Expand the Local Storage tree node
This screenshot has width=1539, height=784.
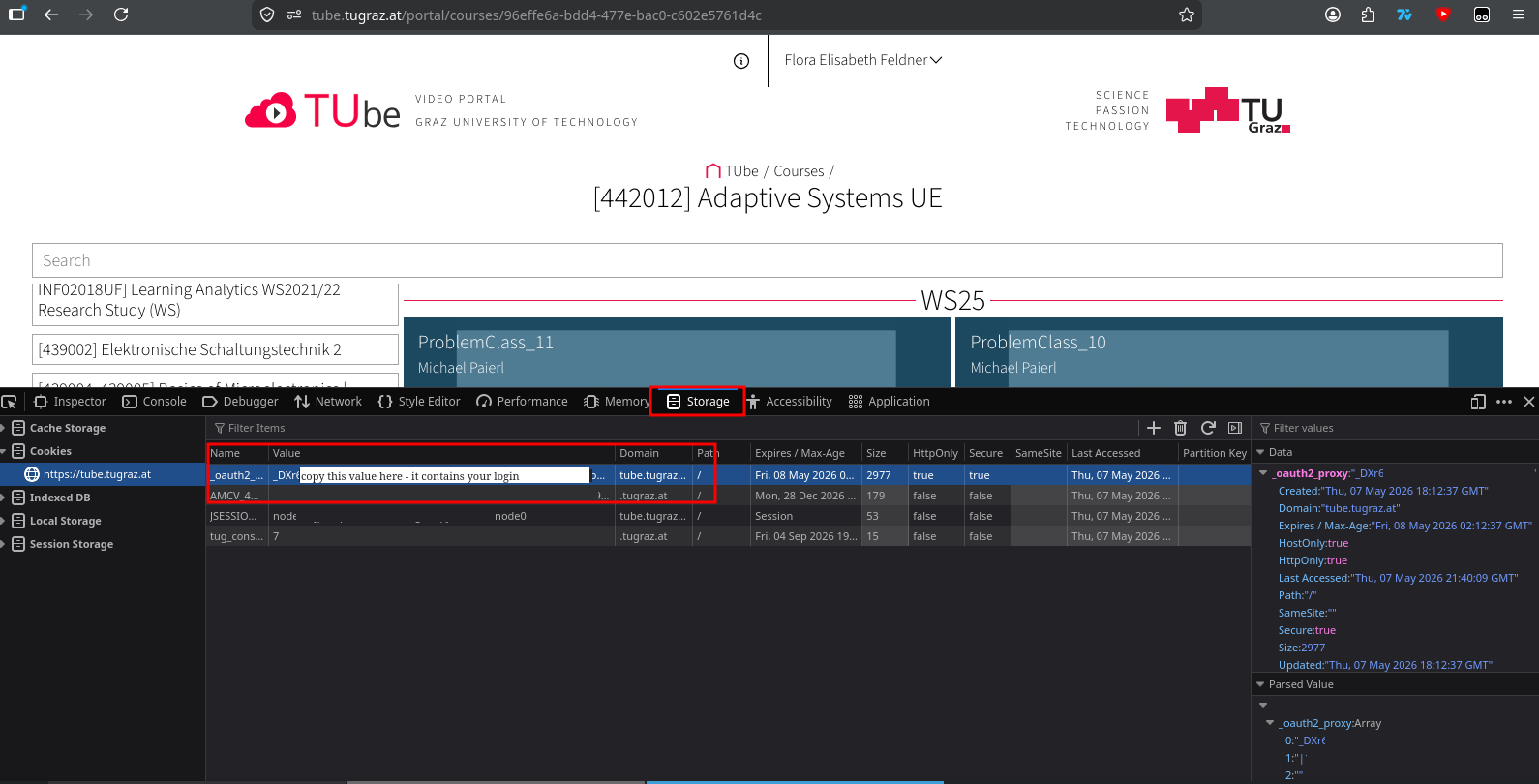4,521
